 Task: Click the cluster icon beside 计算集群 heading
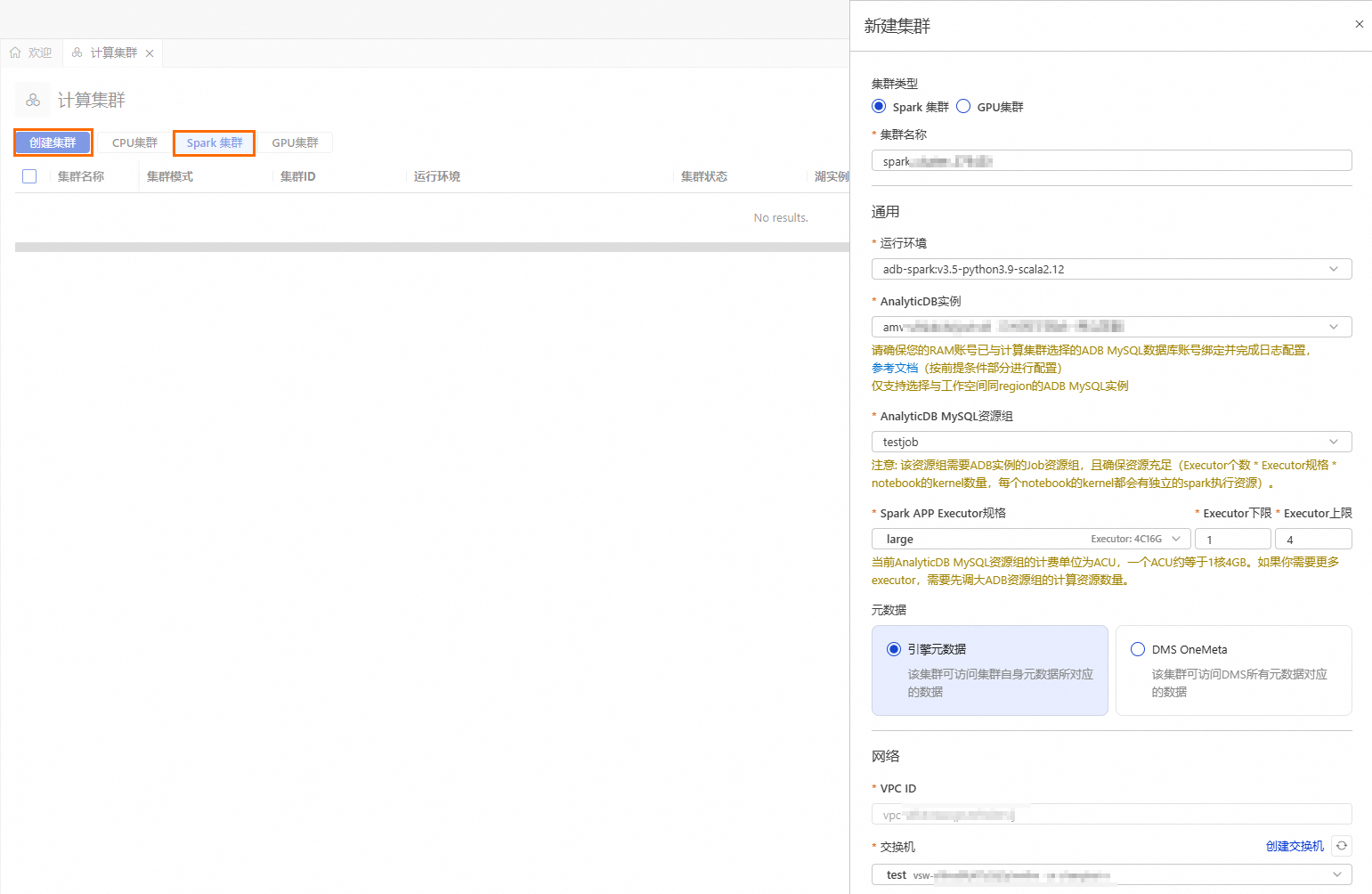pos(33,100)
